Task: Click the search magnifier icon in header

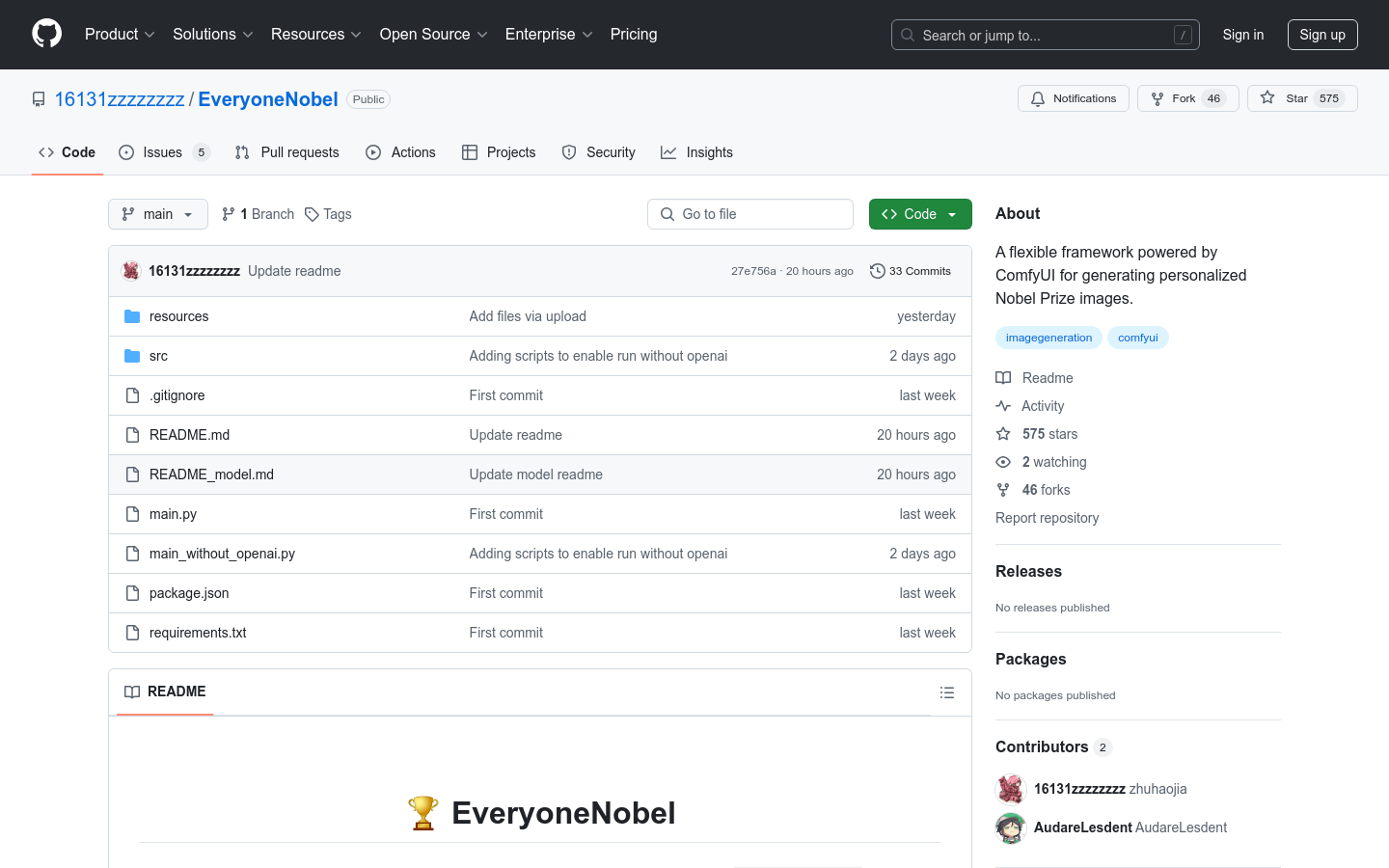Action: click(x=908, y=35)
